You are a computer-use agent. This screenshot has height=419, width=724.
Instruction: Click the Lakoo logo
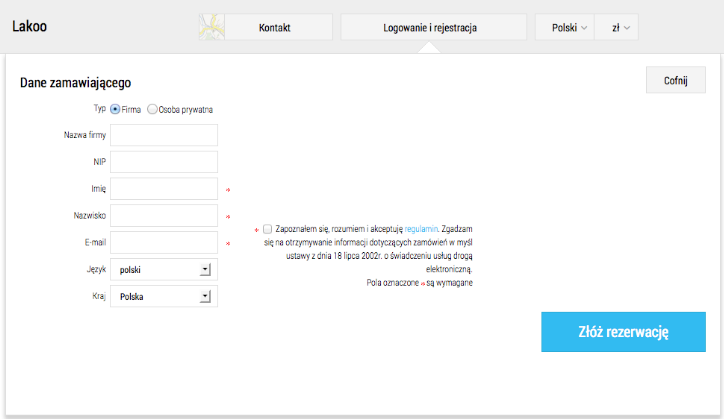coord(30,26)
